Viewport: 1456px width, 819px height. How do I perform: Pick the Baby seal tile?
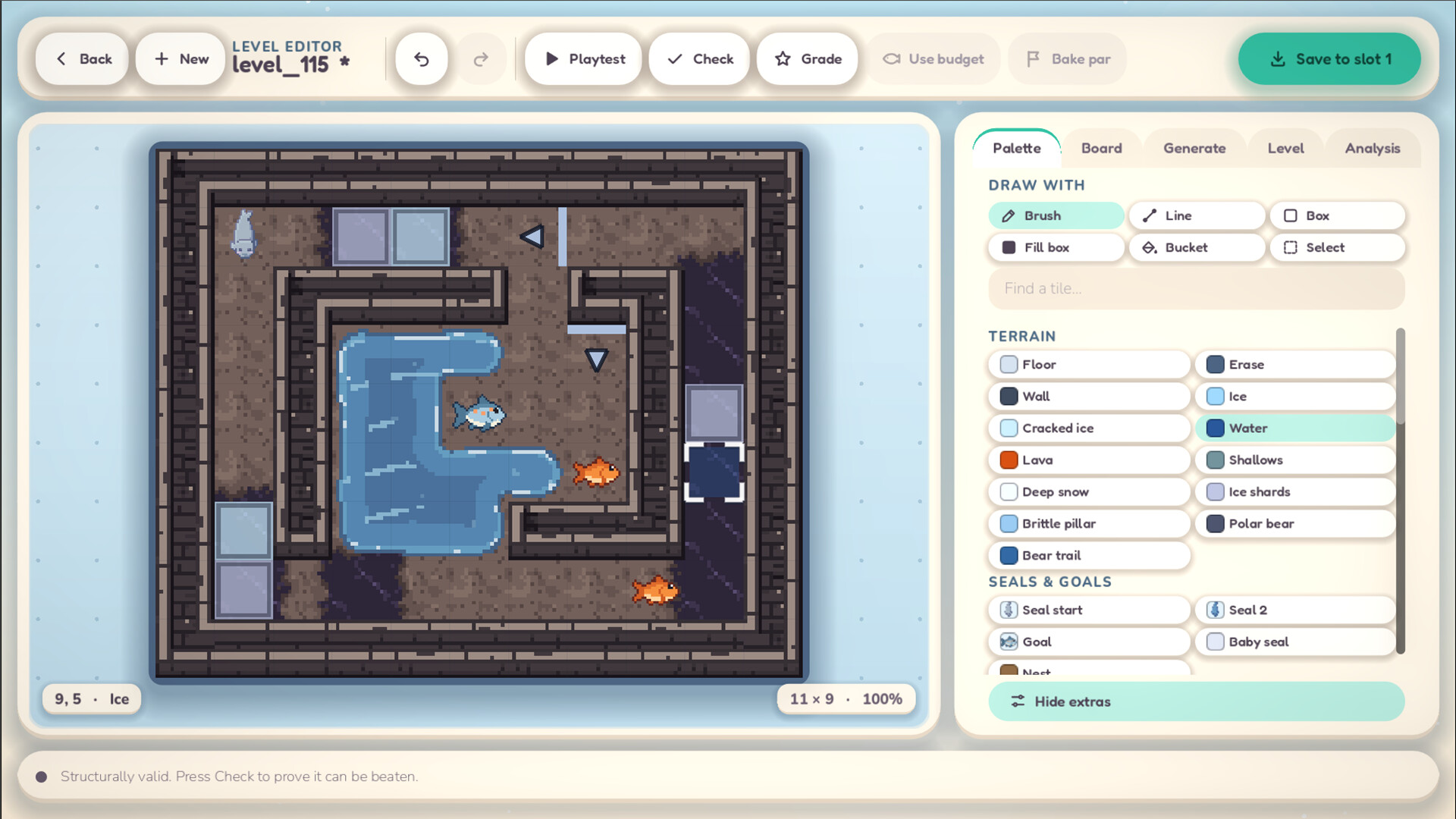click(1295, 642)
